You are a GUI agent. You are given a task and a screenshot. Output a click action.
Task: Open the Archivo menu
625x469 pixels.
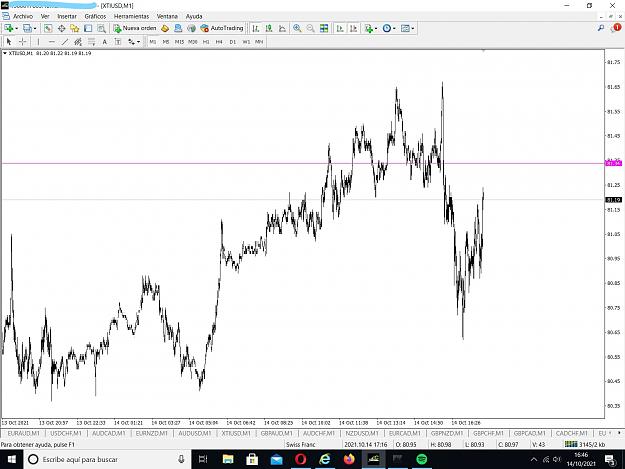coord(23,16)
